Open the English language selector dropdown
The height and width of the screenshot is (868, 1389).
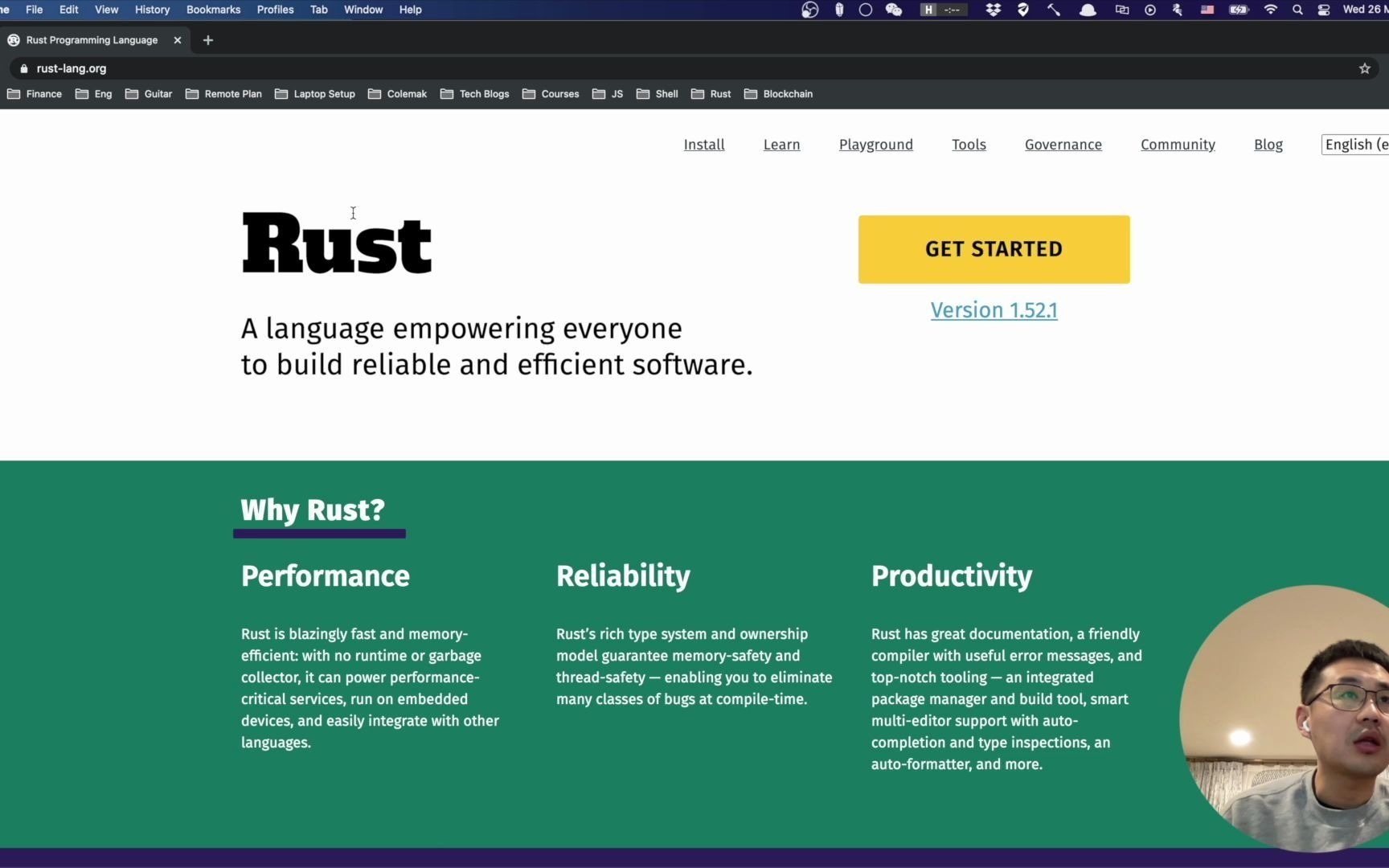pyautogui.click(x=1355, y=145)
